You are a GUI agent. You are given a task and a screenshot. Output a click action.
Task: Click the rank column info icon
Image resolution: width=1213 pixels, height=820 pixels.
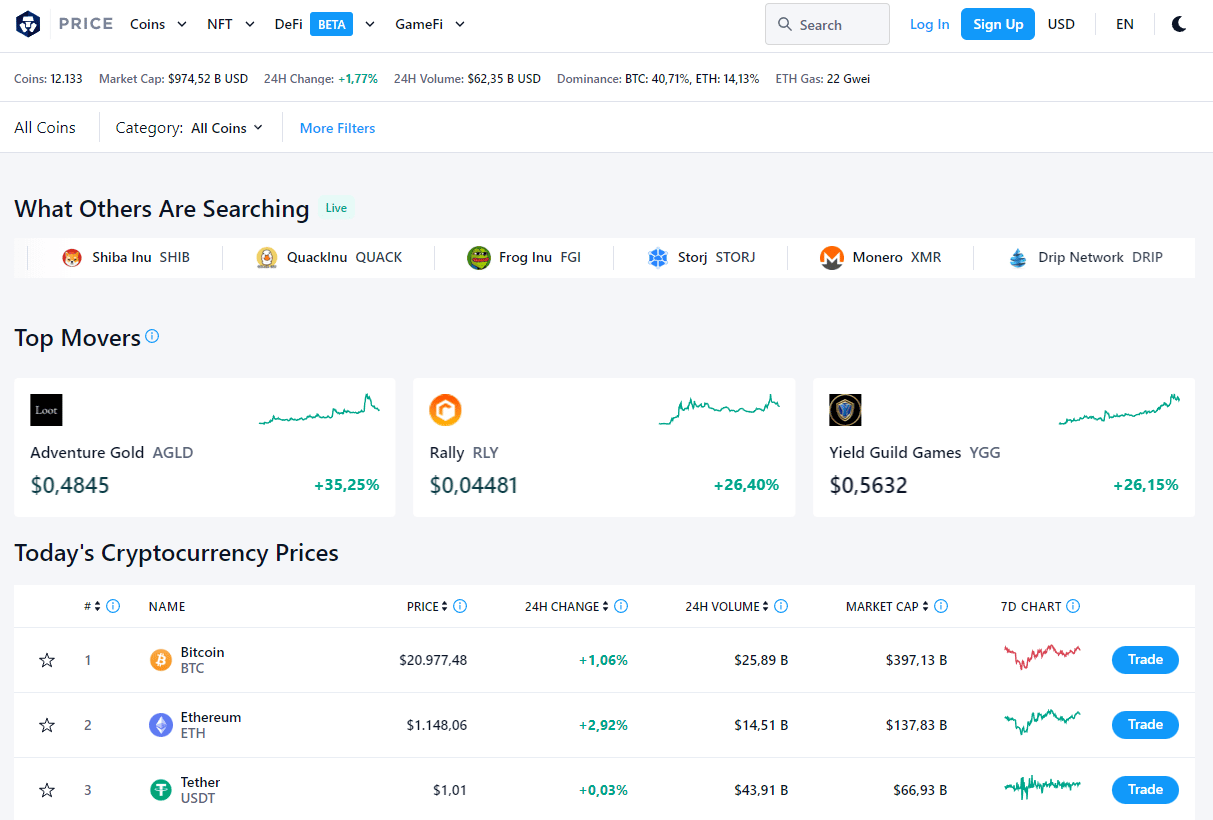pos(113,606)
